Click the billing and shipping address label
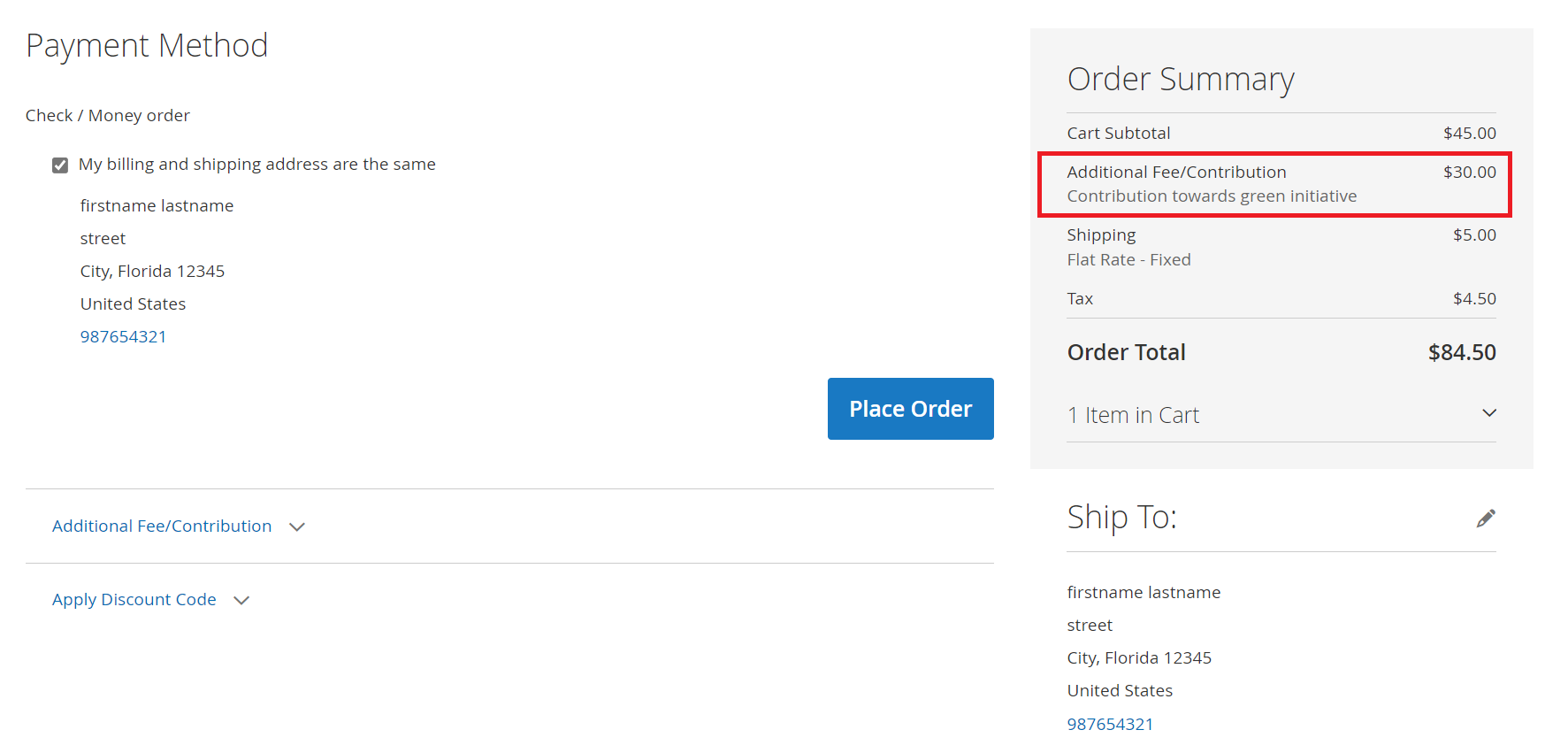The height and width of the screenshot is (753, 1568). click(257, 165)
